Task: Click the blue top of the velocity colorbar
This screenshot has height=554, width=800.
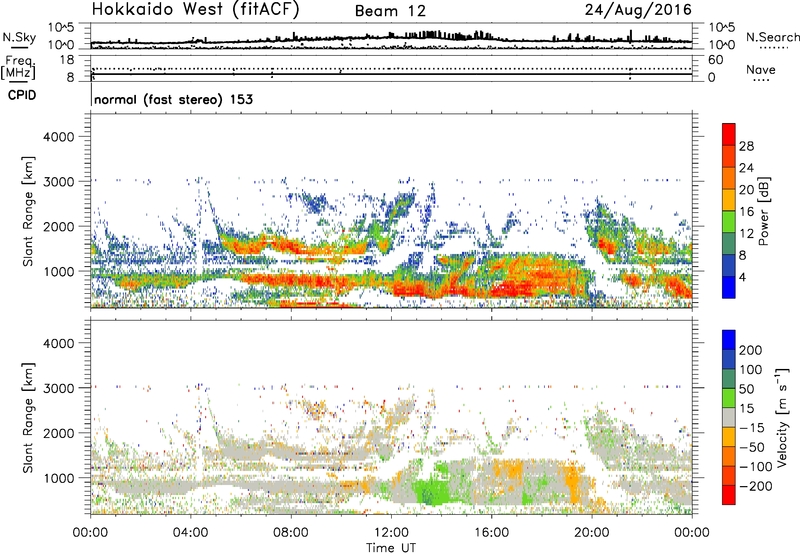Action: point(729,339)
